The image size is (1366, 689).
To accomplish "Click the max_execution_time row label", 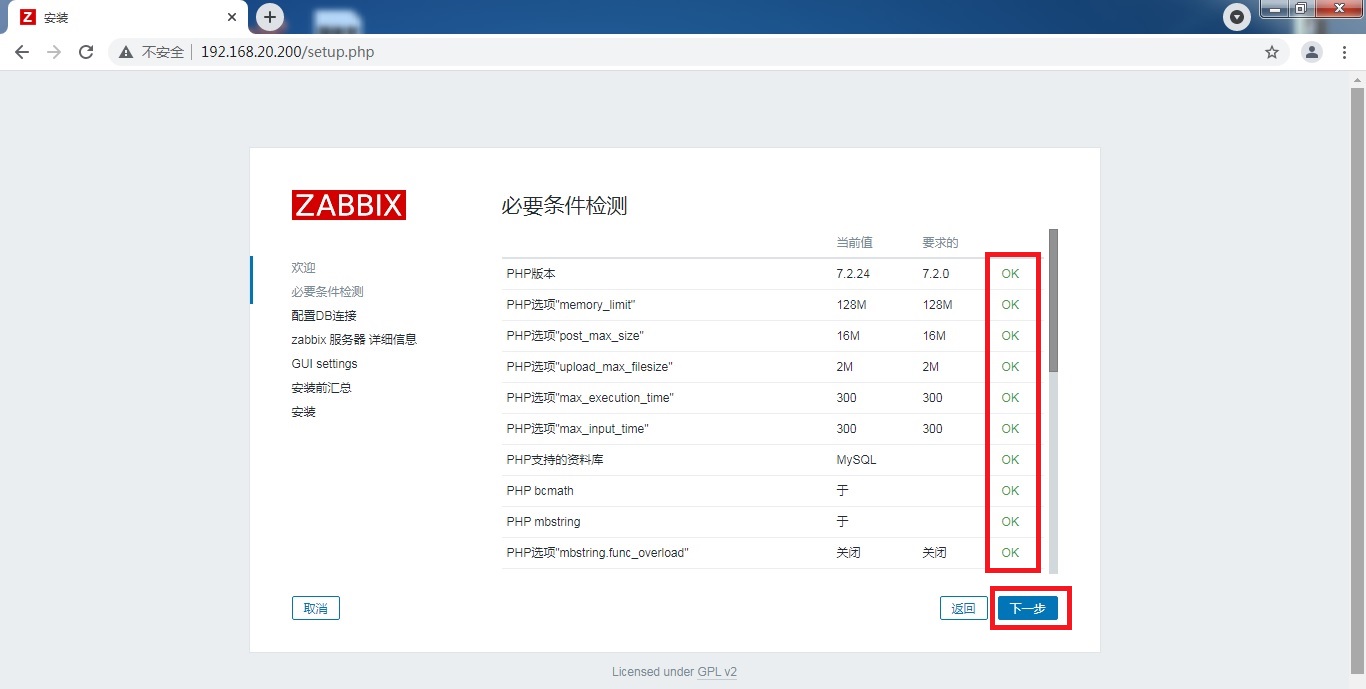I will click(590, 398).
